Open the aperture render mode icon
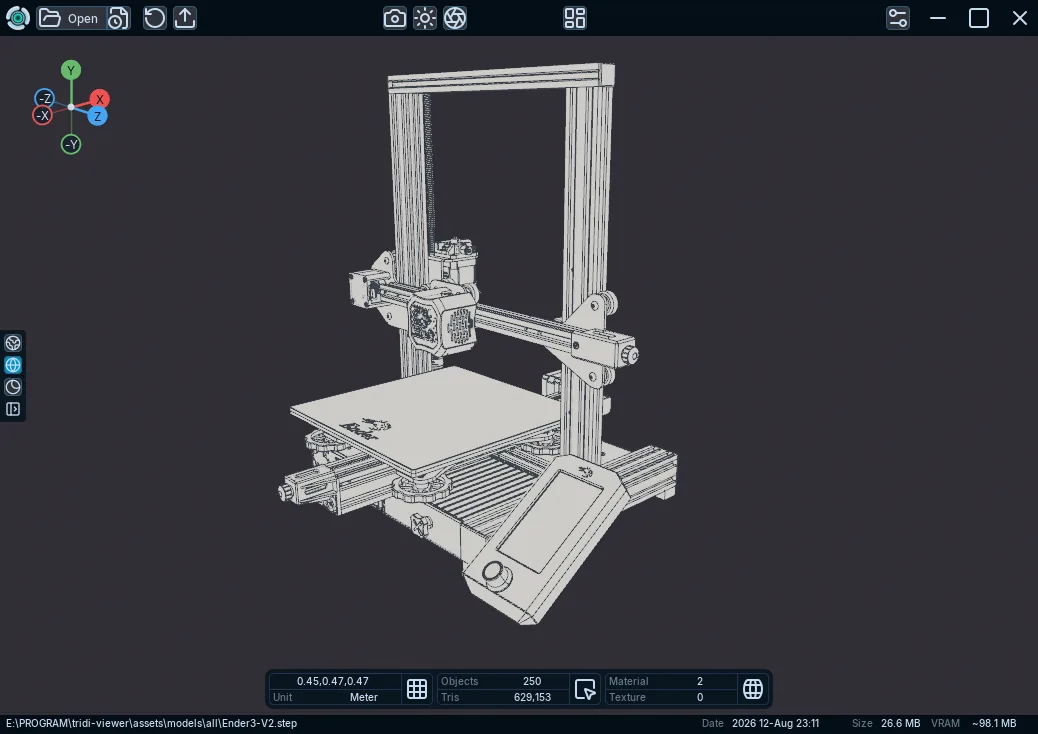Image resolution: width=1038 pixels, height=734 pixels. coord(455,18)
